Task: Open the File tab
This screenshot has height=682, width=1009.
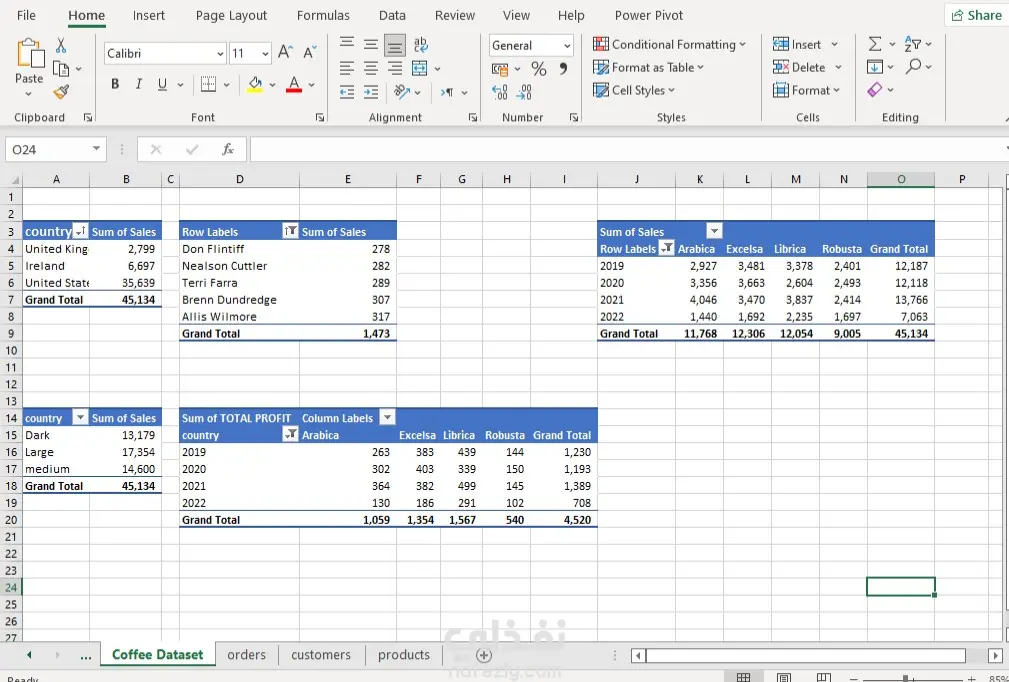Action: [26, 15]
